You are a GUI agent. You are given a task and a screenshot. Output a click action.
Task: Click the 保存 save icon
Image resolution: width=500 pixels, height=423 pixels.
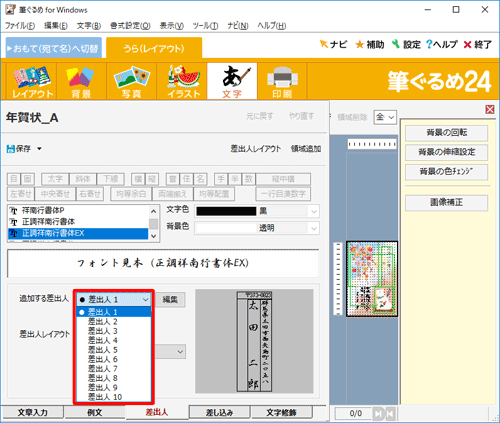tap(19, 149)
